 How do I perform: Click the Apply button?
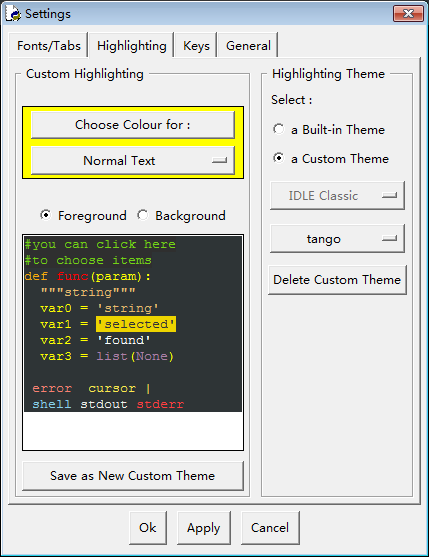pos(203,528)
